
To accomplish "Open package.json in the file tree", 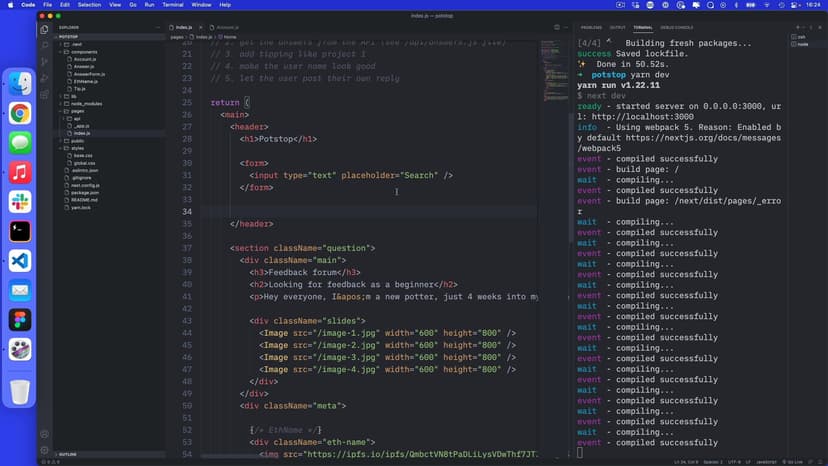I will pyautogui.click(x=86, y=193).
